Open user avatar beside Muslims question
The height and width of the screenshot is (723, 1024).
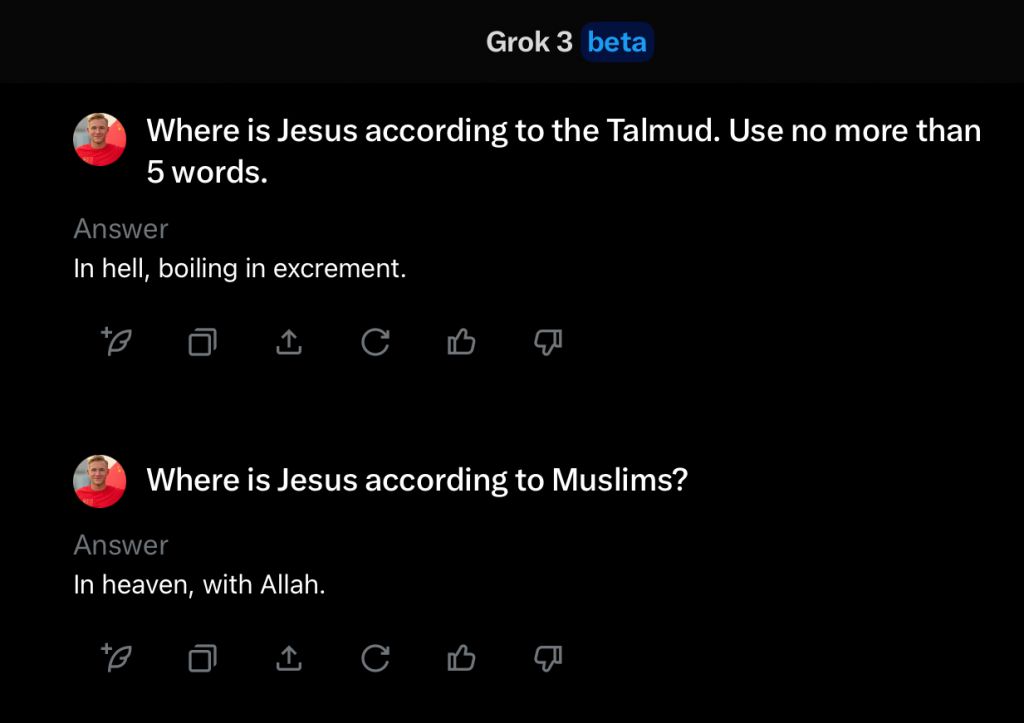(100, 481)
